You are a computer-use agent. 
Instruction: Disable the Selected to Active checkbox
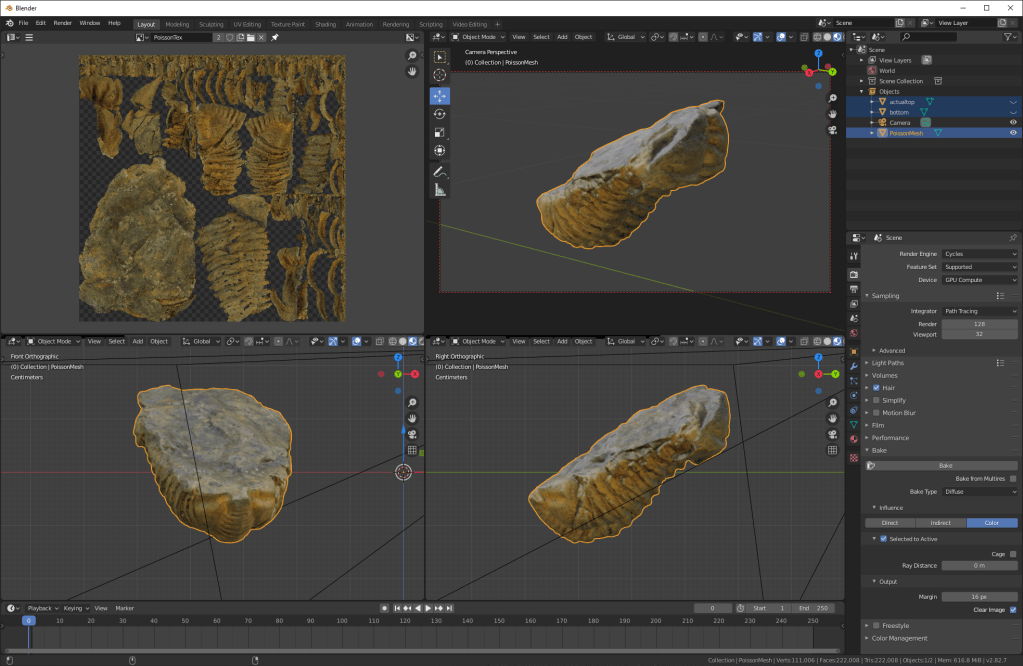[x=883, y=539]
